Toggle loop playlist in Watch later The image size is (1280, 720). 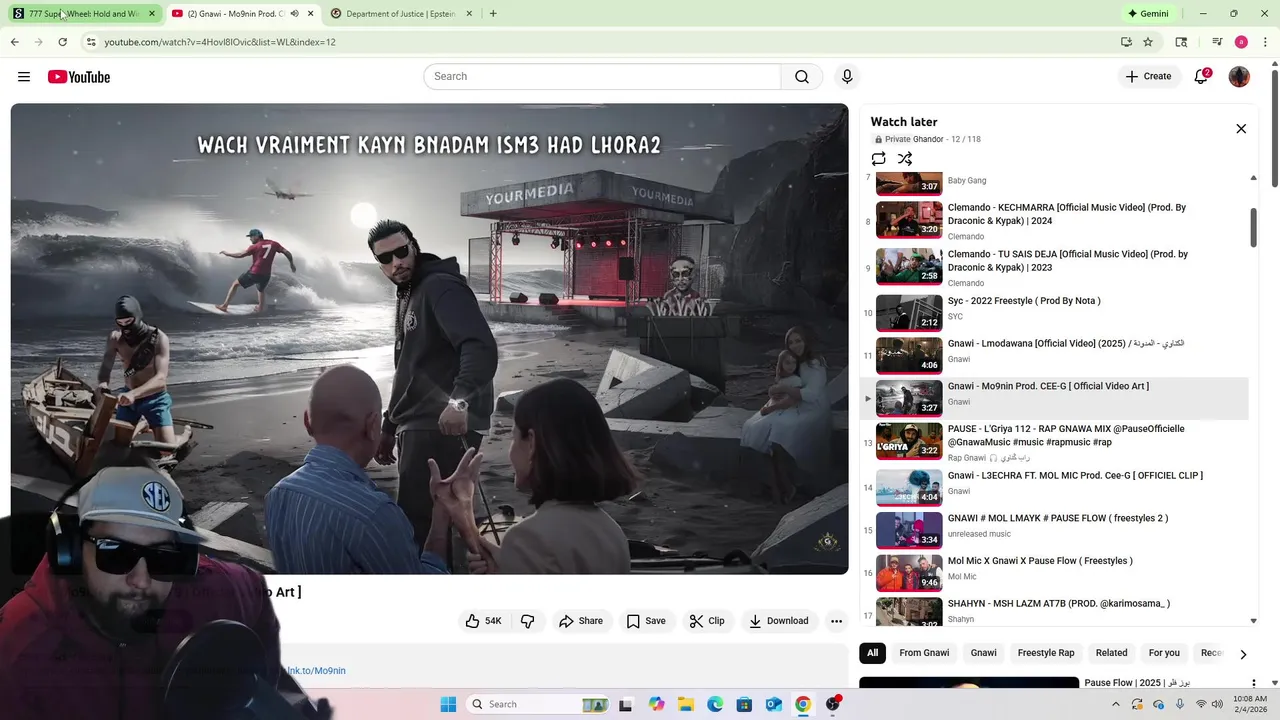pos(878,159)
